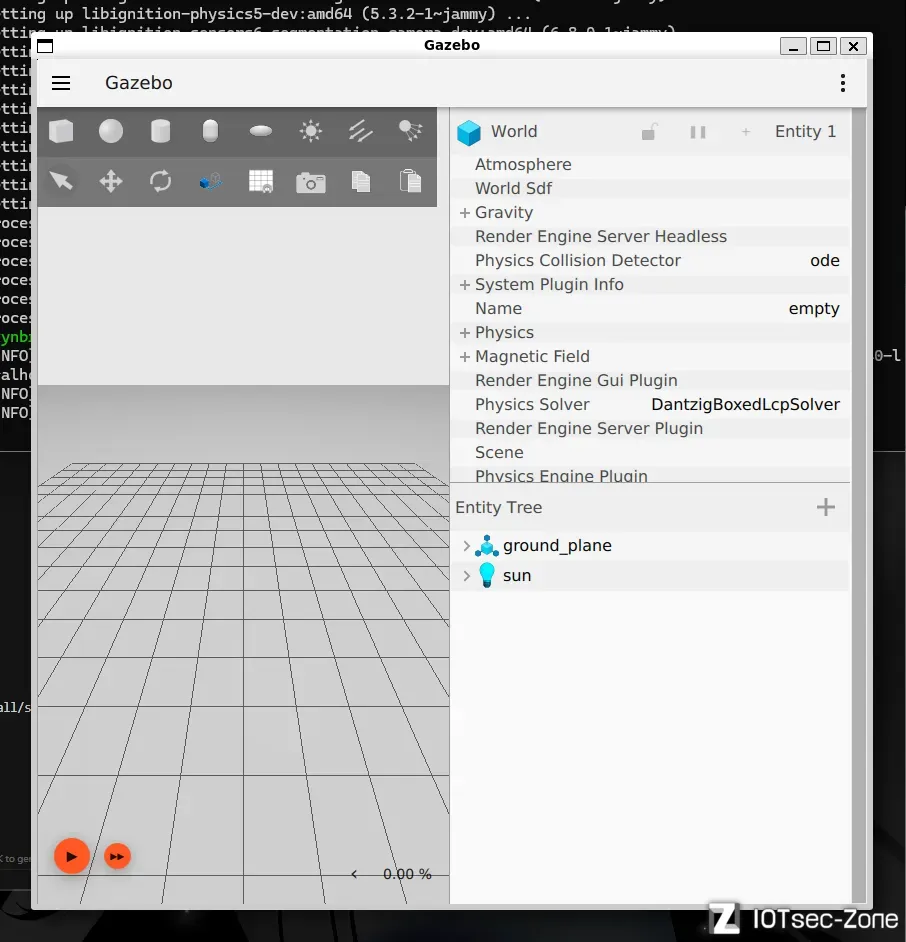This screenshot has width=906, height=942.
Task: Open the grid configuration icon
Action: pos(261,181)
